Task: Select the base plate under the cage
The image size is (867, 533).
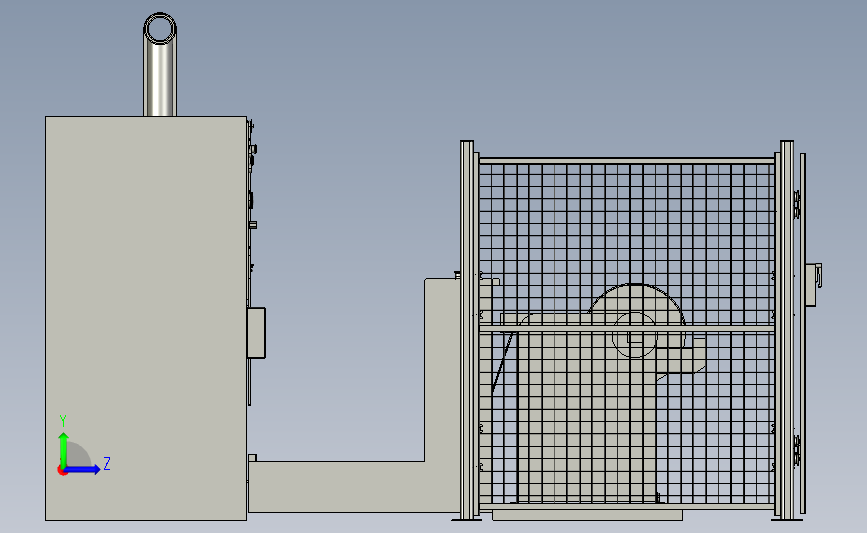Action: pos(587,515)
